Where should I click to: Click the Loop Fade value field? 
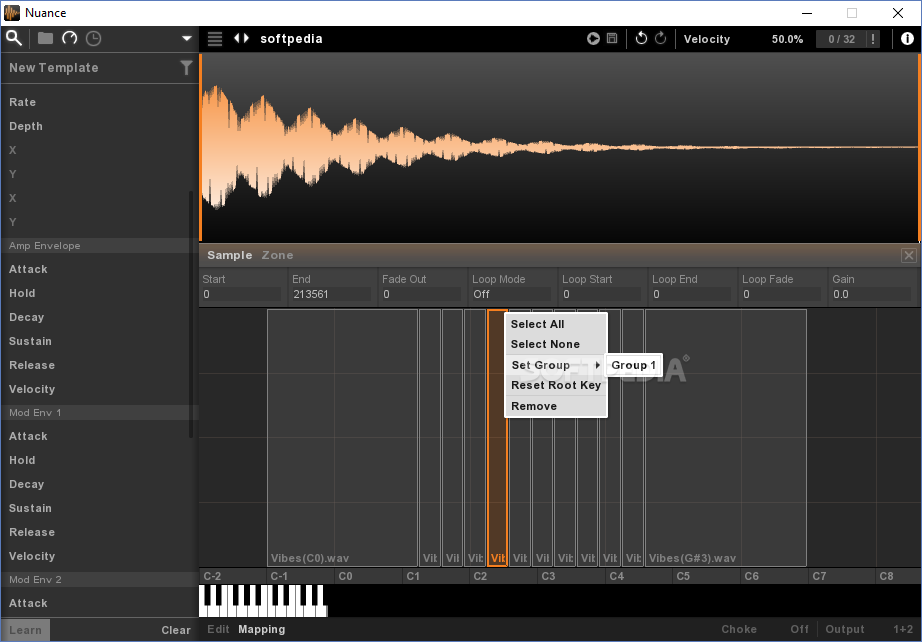pos(781,295)
